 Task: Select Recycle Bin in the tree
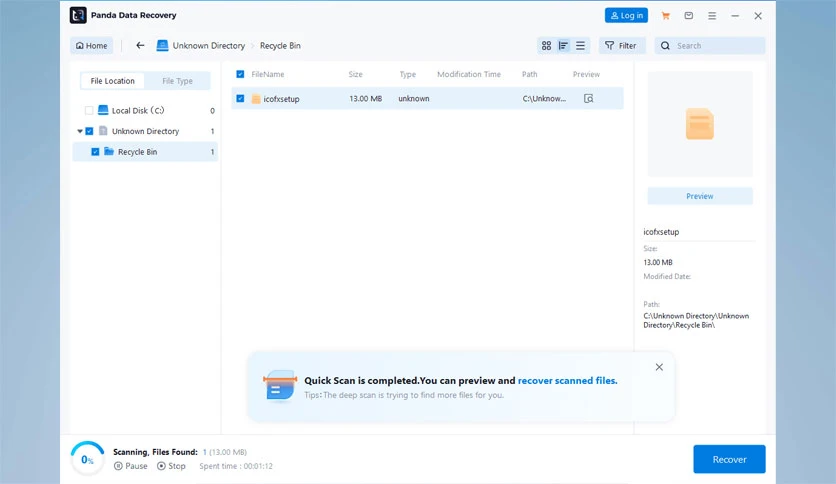138,152
